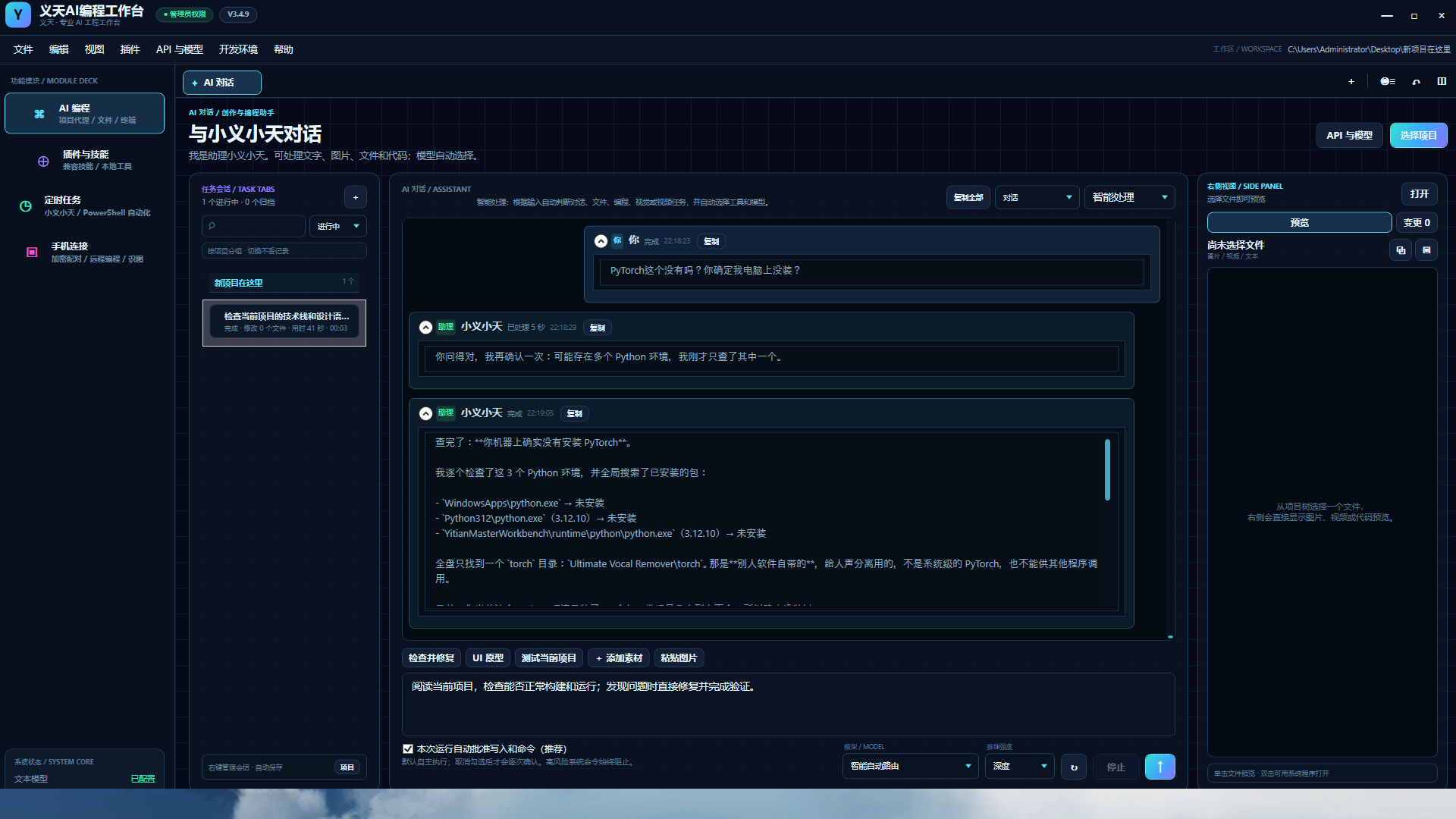Click 复制全部 button
This screenshot has width=1456, height=819.
968,197
